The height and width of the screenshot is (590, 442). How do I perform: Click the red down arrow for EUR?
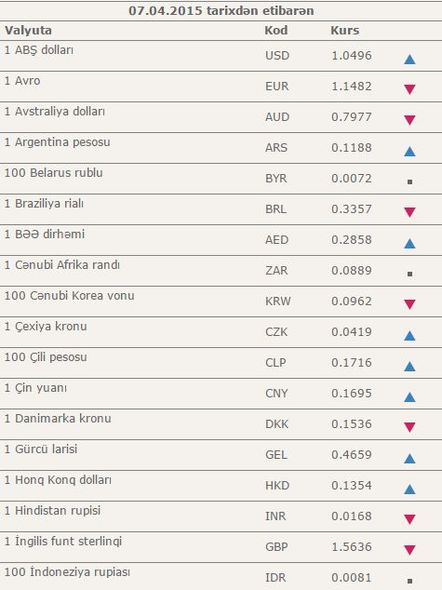click(410, 89)
